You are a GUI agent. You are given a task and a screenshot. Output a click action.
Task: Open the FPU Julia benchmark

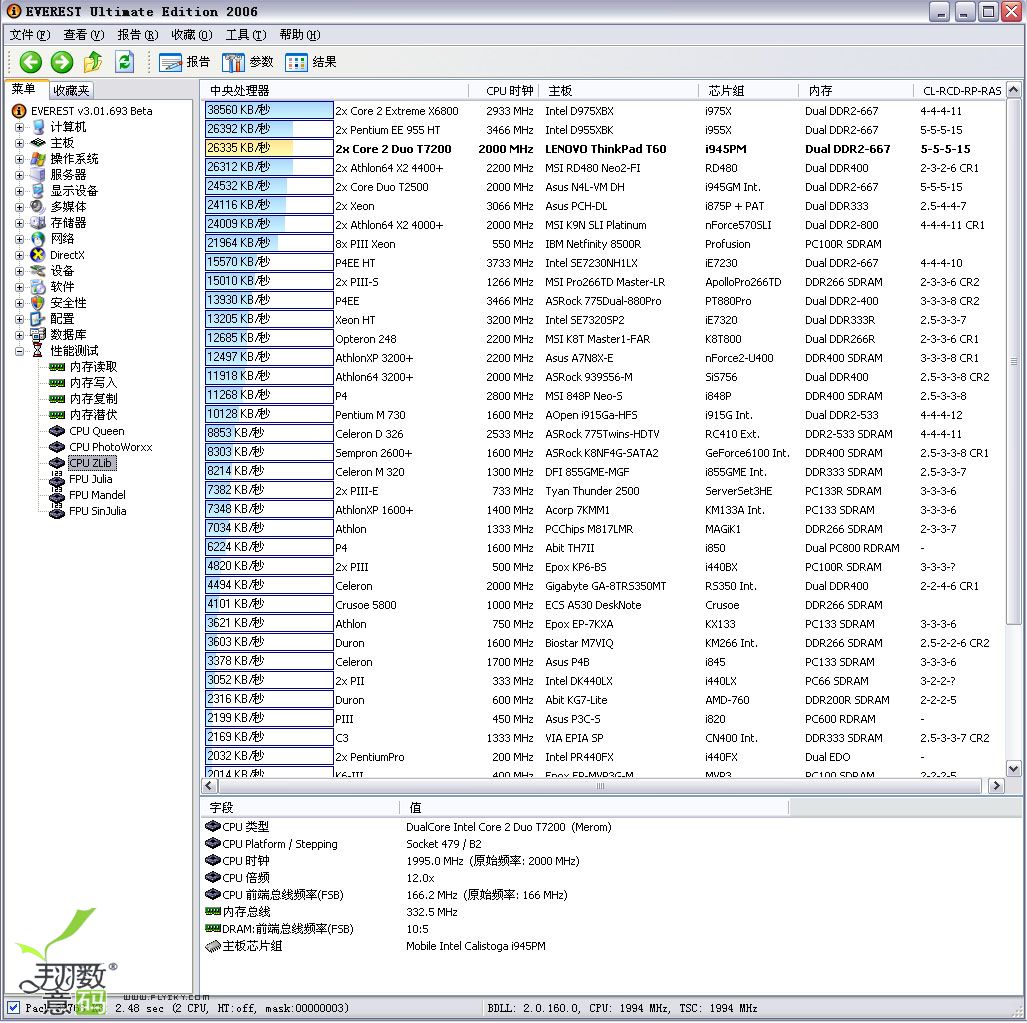tap(90, 479)
